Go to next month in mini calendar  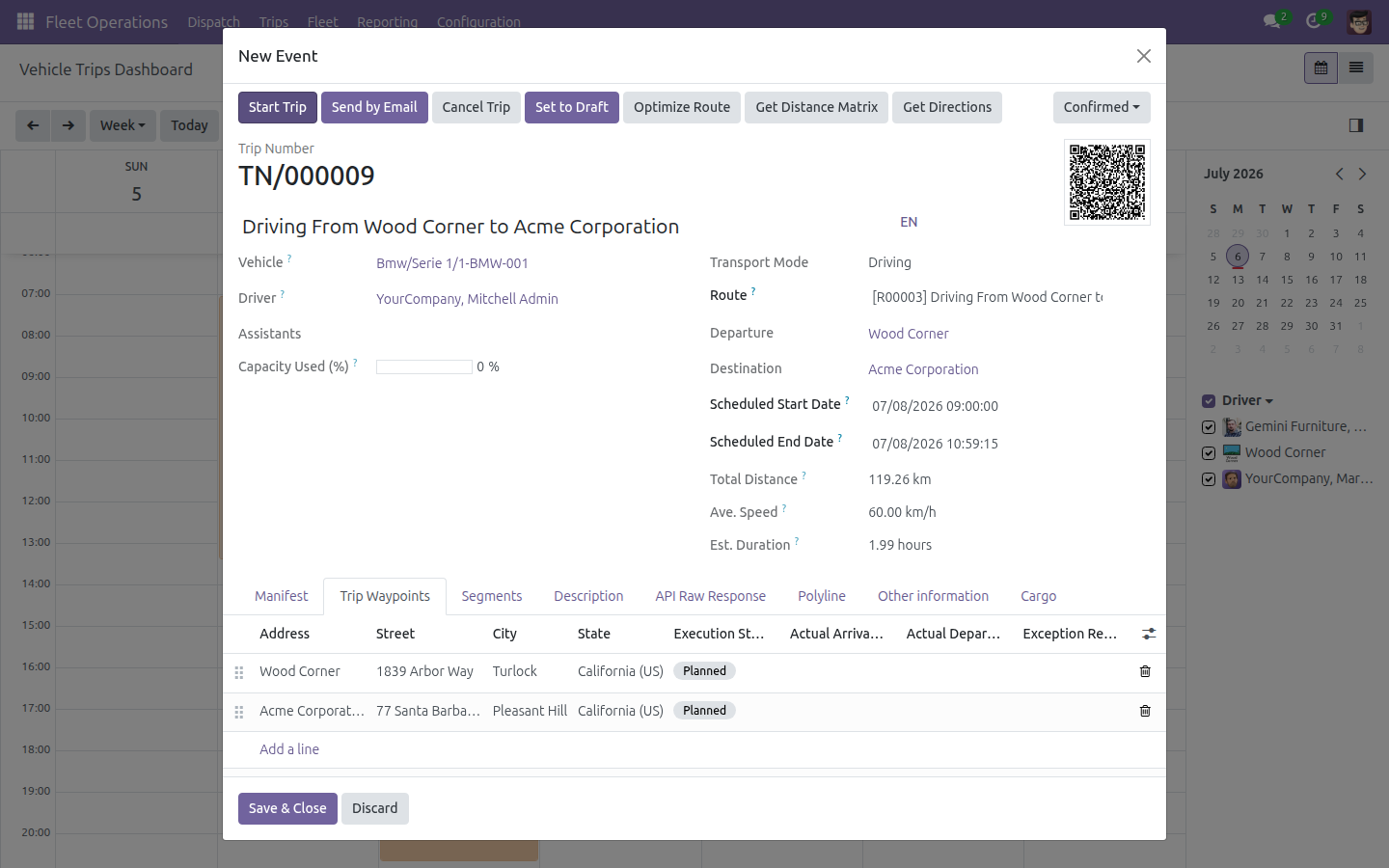[1362, 174]
